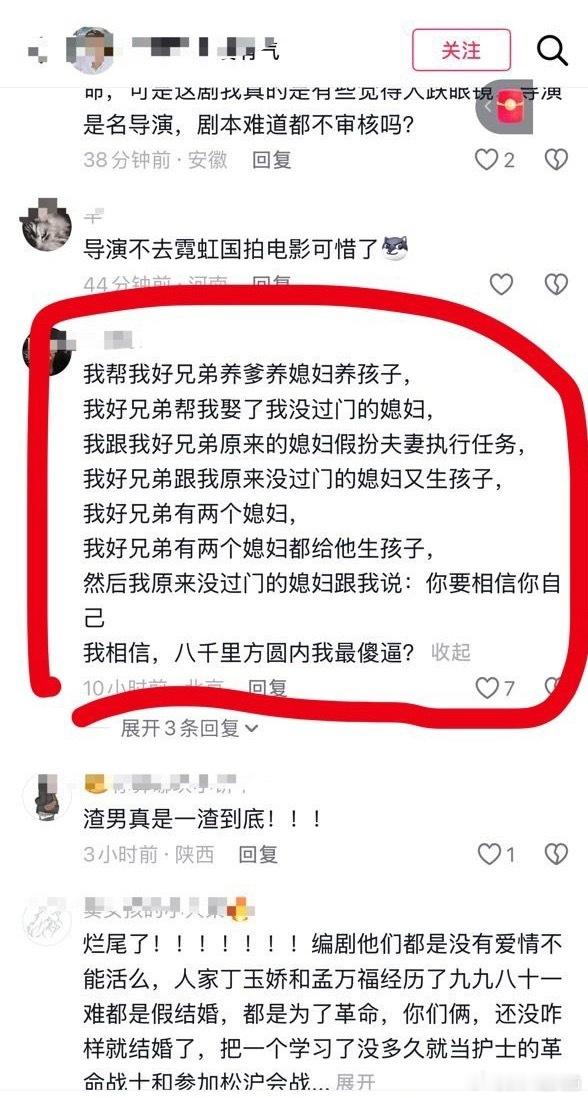Reply to the Beijing 10小时前 comment

click(x=267, y=688)
